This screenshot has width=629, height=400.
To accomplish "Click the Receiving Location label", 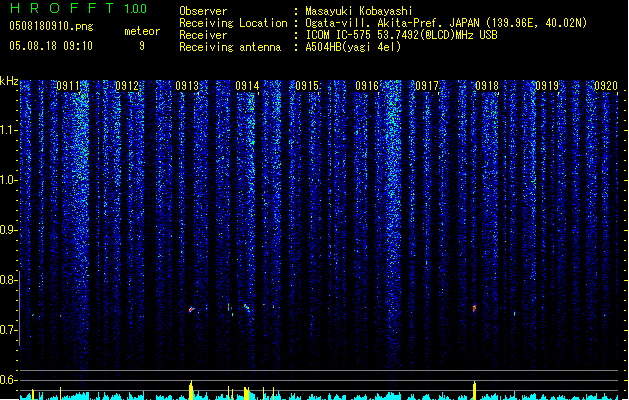I will pos(233,23).
